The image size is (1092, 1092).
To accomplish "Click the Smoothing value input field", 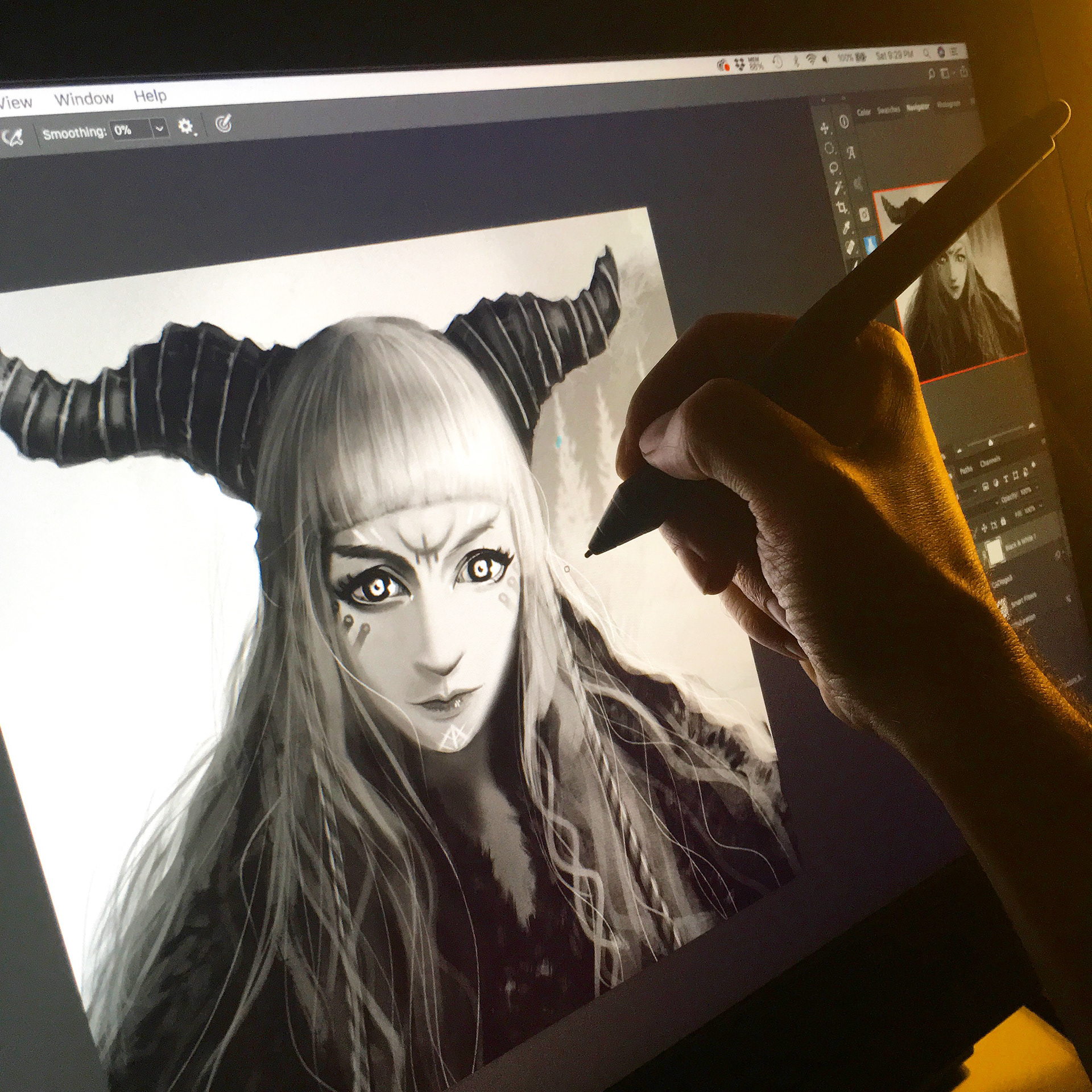I will pyautogui.click(x=130, y=130).
